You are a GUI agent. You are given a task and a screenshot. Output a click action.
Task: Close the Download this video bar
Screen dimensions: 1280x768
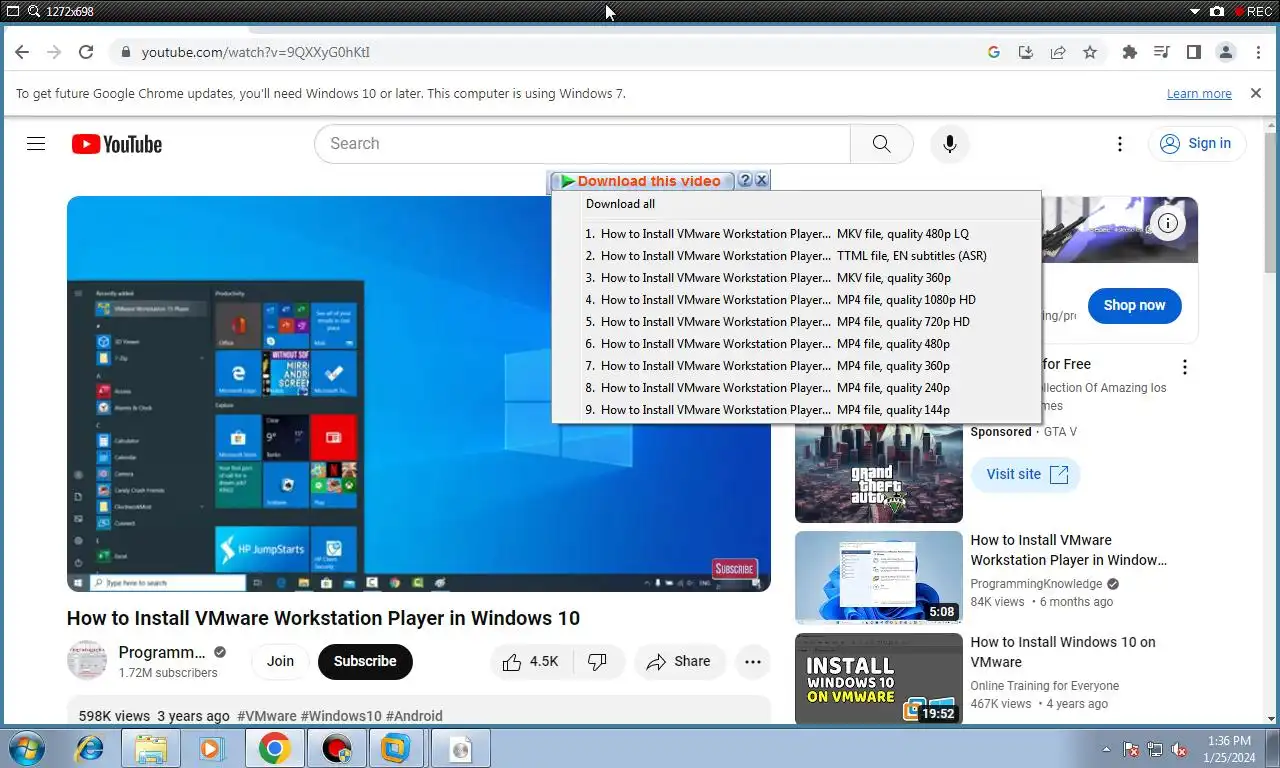[x=761, y=181]
